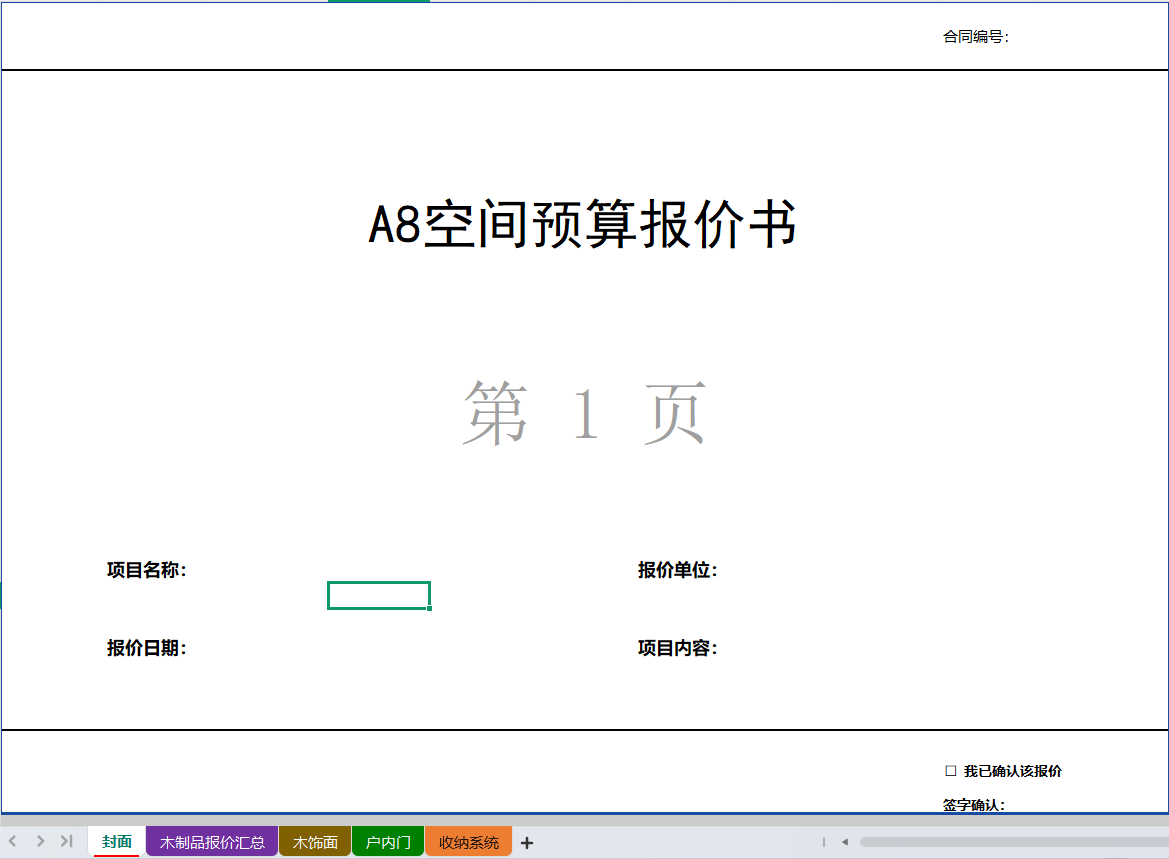
Task: Select the 封面 sheet tab
Action: [117, 841]
